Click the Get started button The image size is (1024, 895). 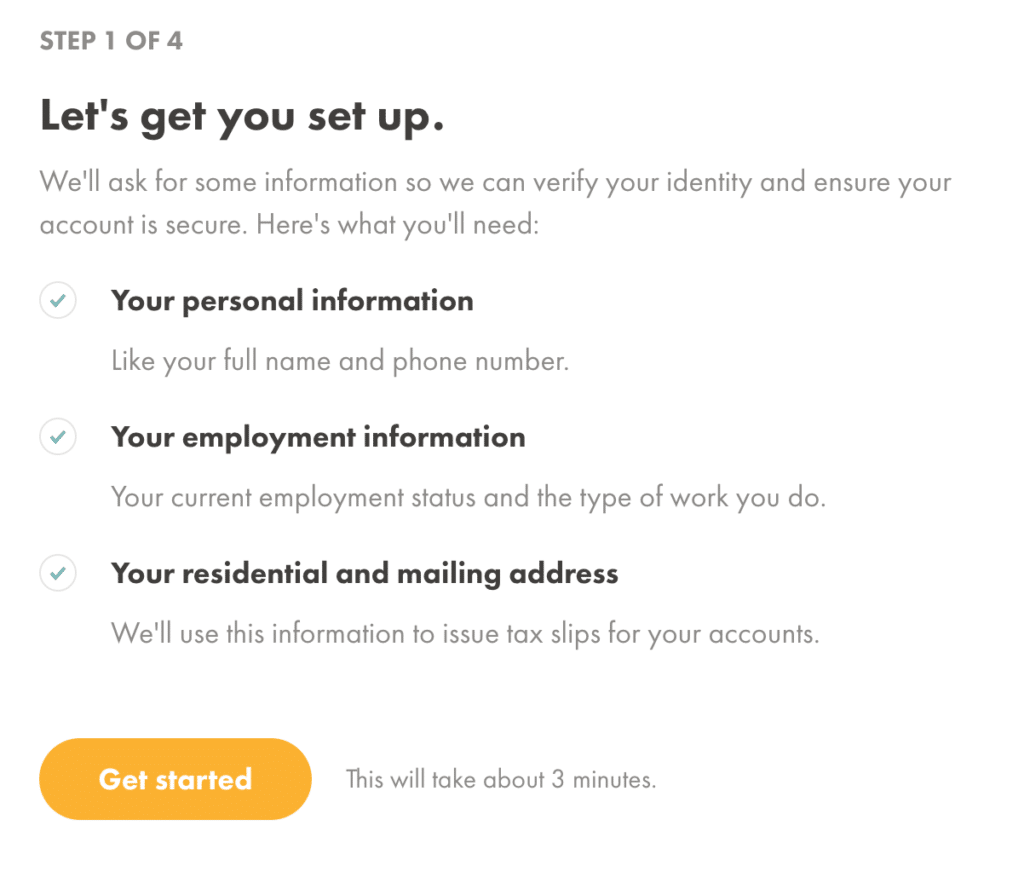point(175,779)
